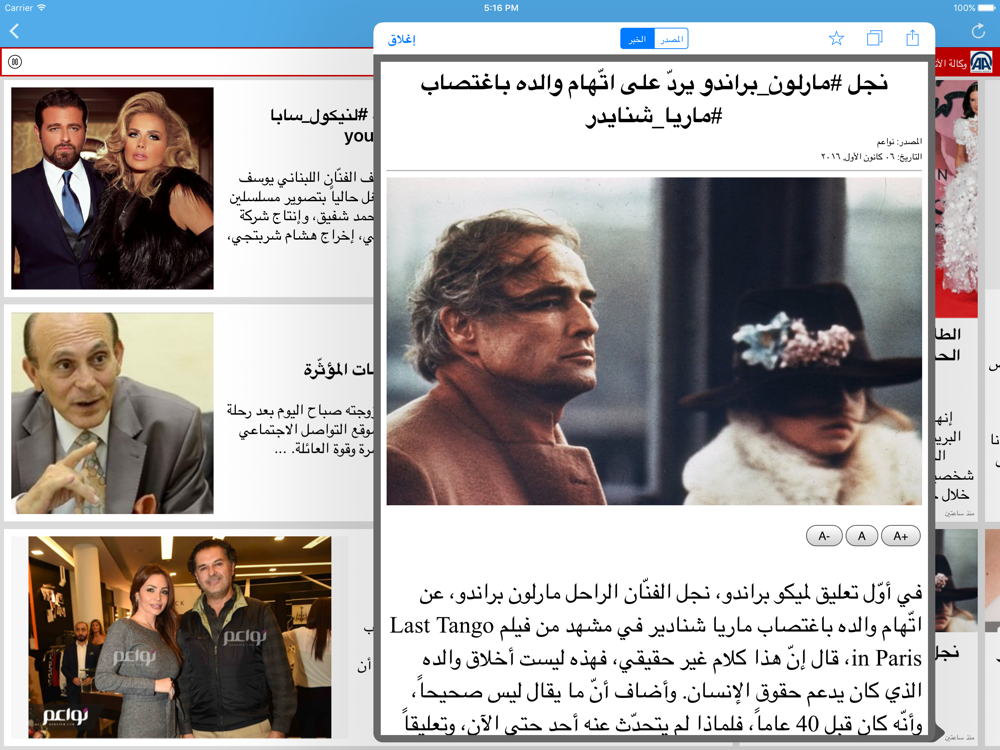Open the copy/duplicate pages icon

(874, 39)
